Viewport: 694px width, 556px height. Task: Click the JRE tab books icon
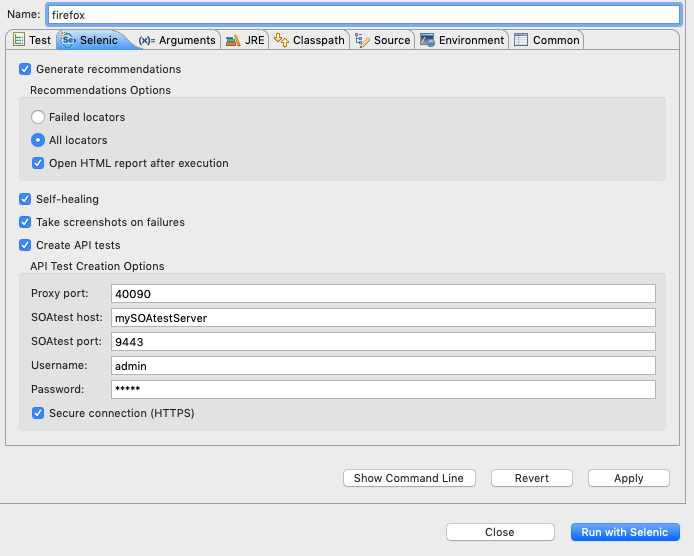point(233,41)
